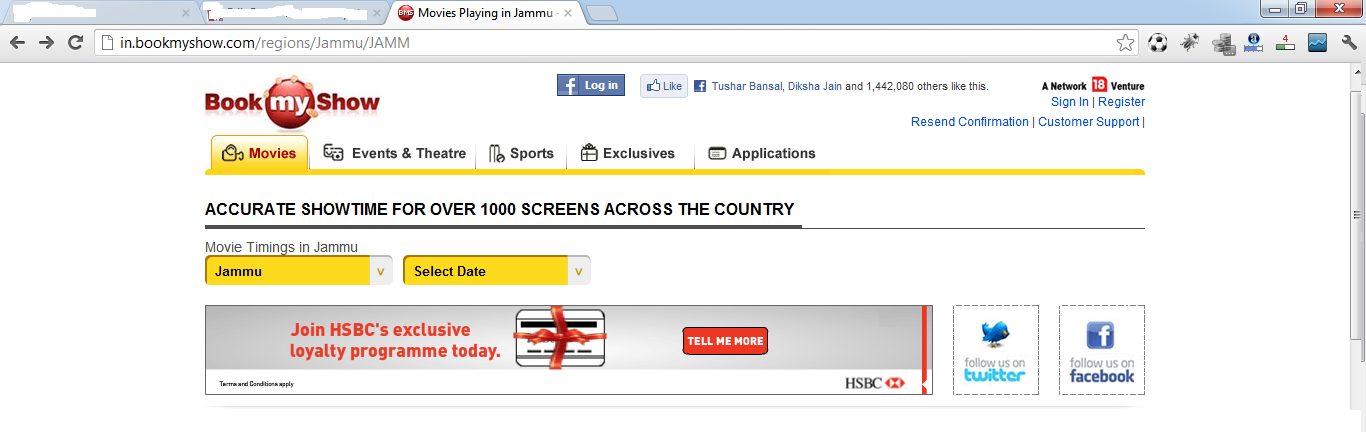Screen dimensions: 1366x432
Task: Click Diksha Jain name link
Action: [x=815, y=87]
